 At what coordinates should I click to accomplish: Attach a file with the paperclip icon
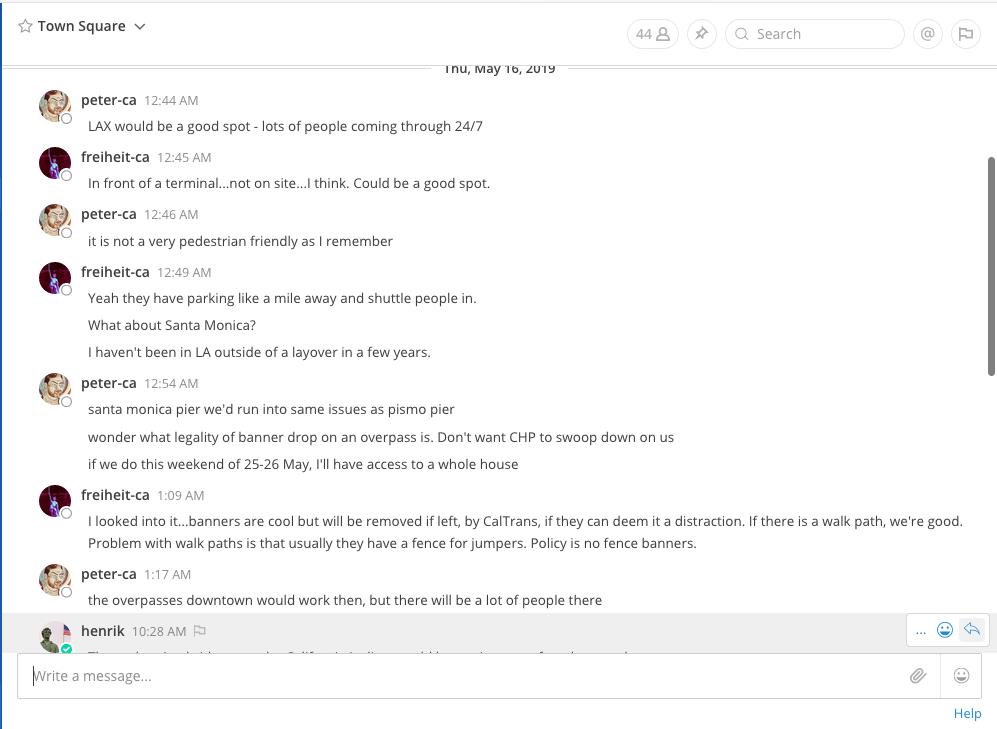click(x=918, y=676)
